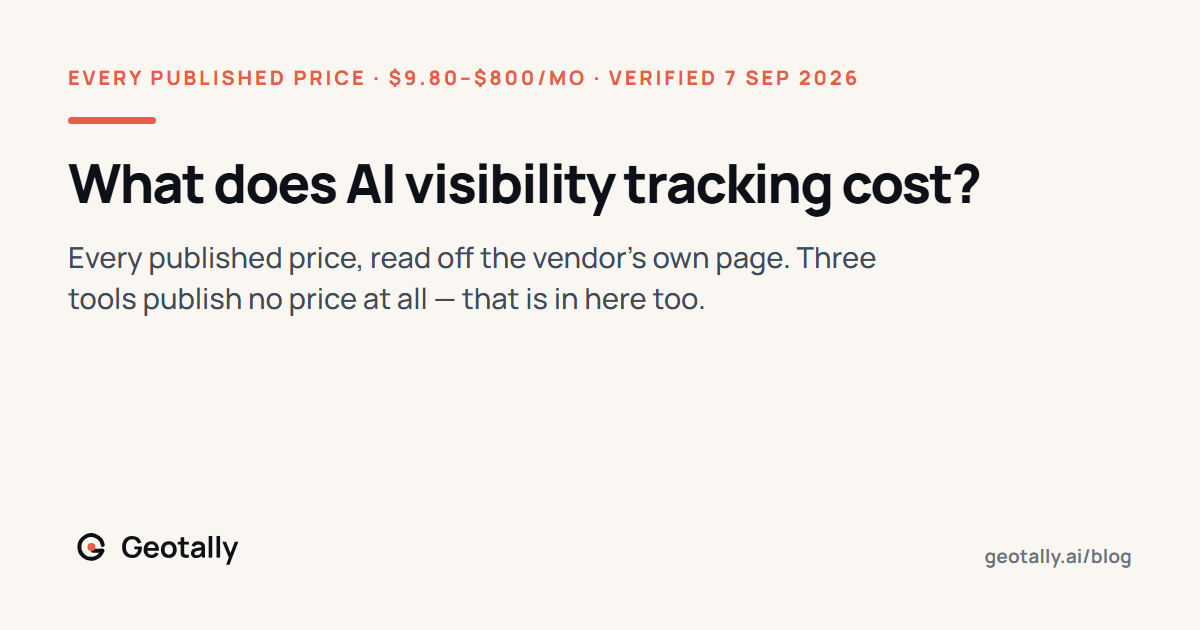This screenshot has width=1200, height=630.
Task: Click the word "Three" in the subtitle
Action: pos(838,259)
